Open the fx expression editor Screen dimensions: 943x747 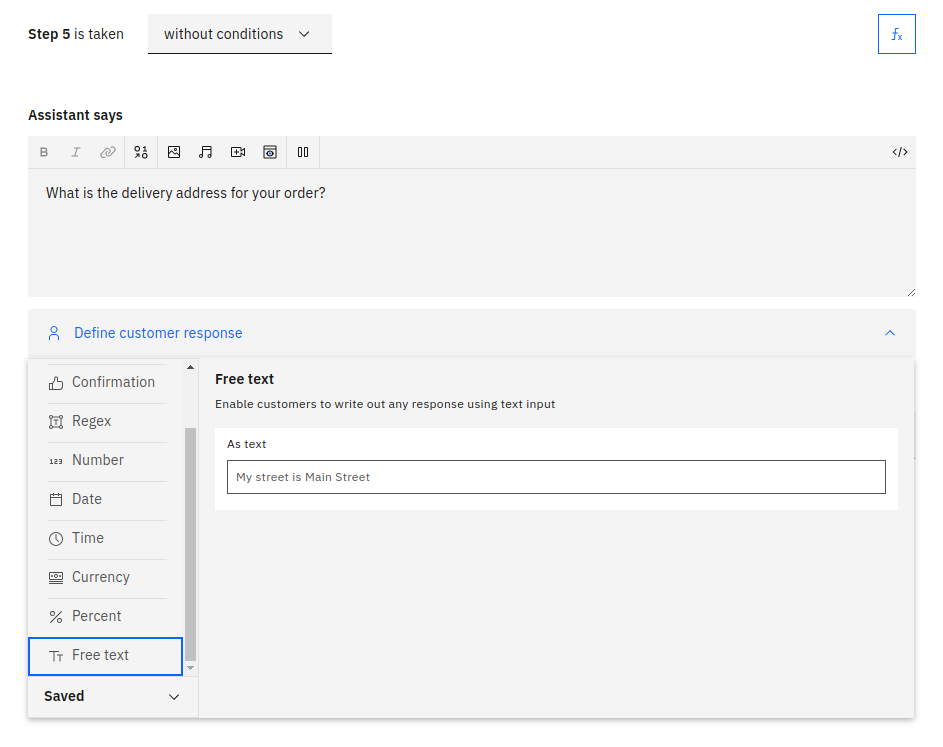coord(896,34)
